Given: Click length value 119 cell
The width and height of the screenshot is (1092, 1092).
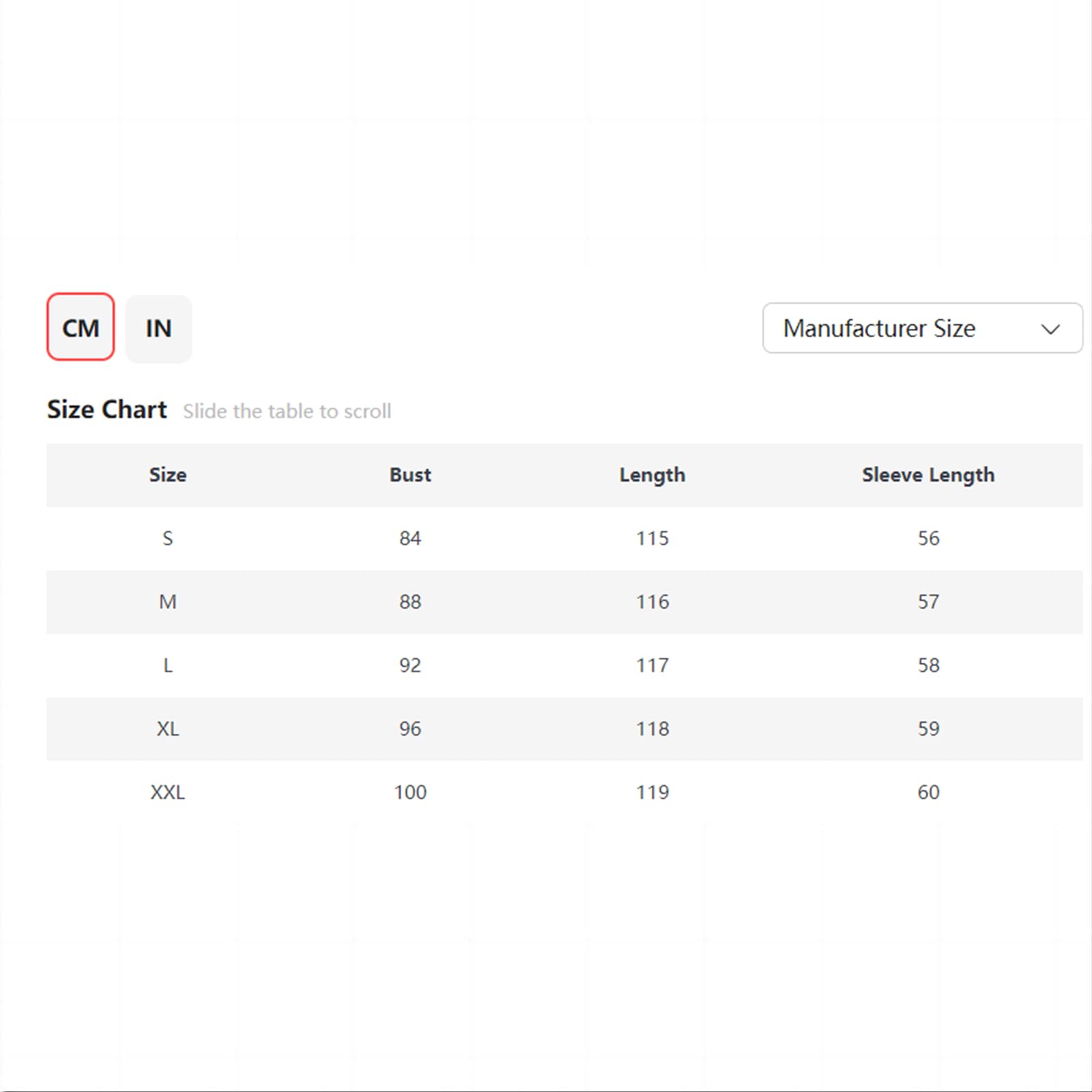Looking at the screenshot, I should pyautogui.click(x=652, y=792).
